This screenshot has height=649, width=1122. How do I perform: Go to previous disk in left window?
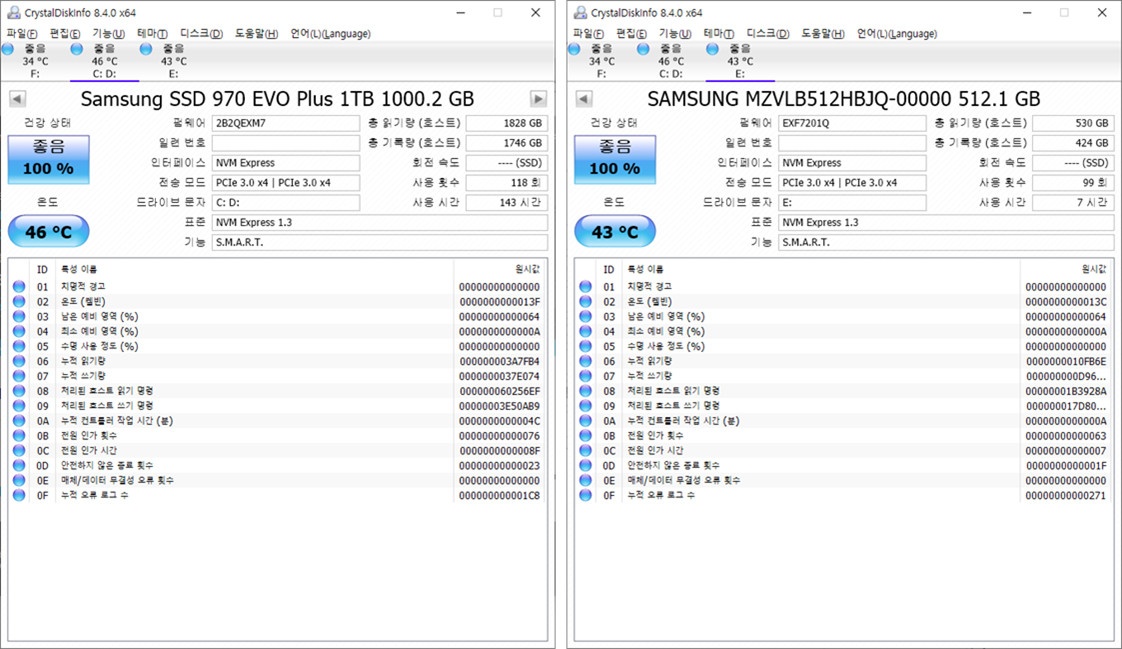17,99
